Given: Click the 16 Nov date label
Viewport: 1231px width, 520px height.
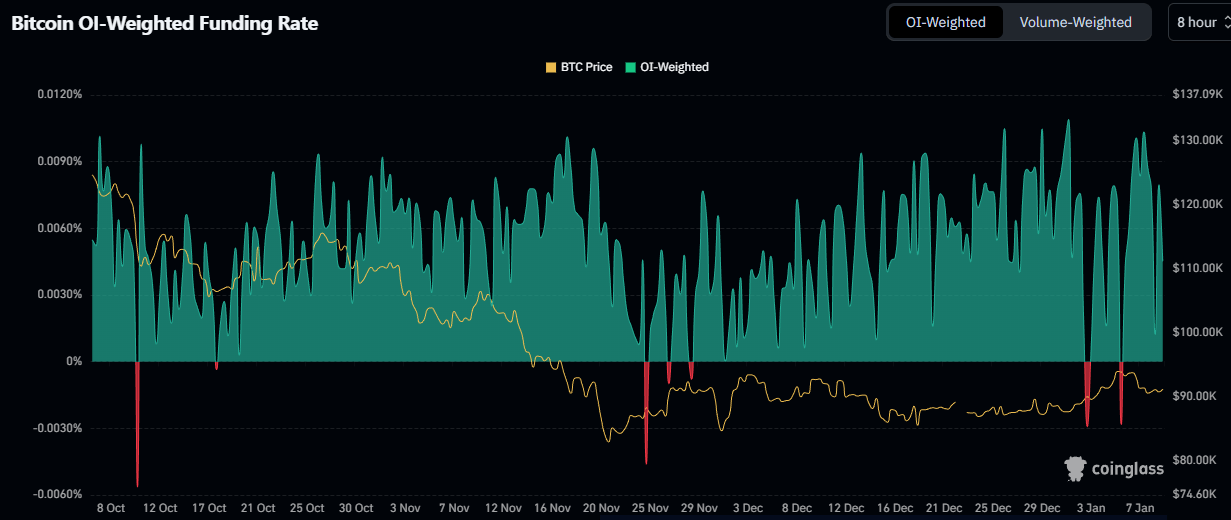Looking at the screenshot, I should [552, 508].
